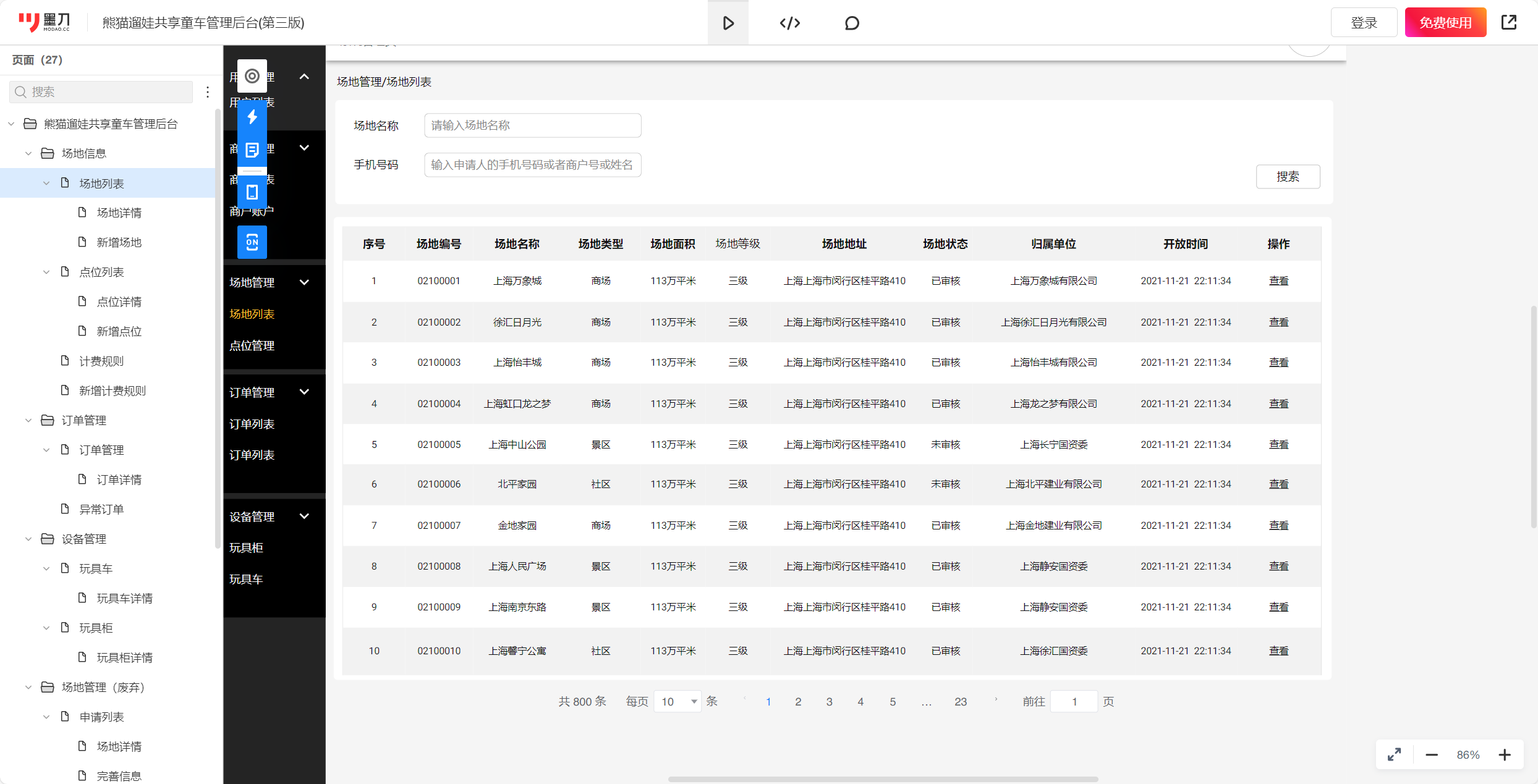Go to pagination page 2
Screen dimensions: 1538x784
(x=798, y=701)
